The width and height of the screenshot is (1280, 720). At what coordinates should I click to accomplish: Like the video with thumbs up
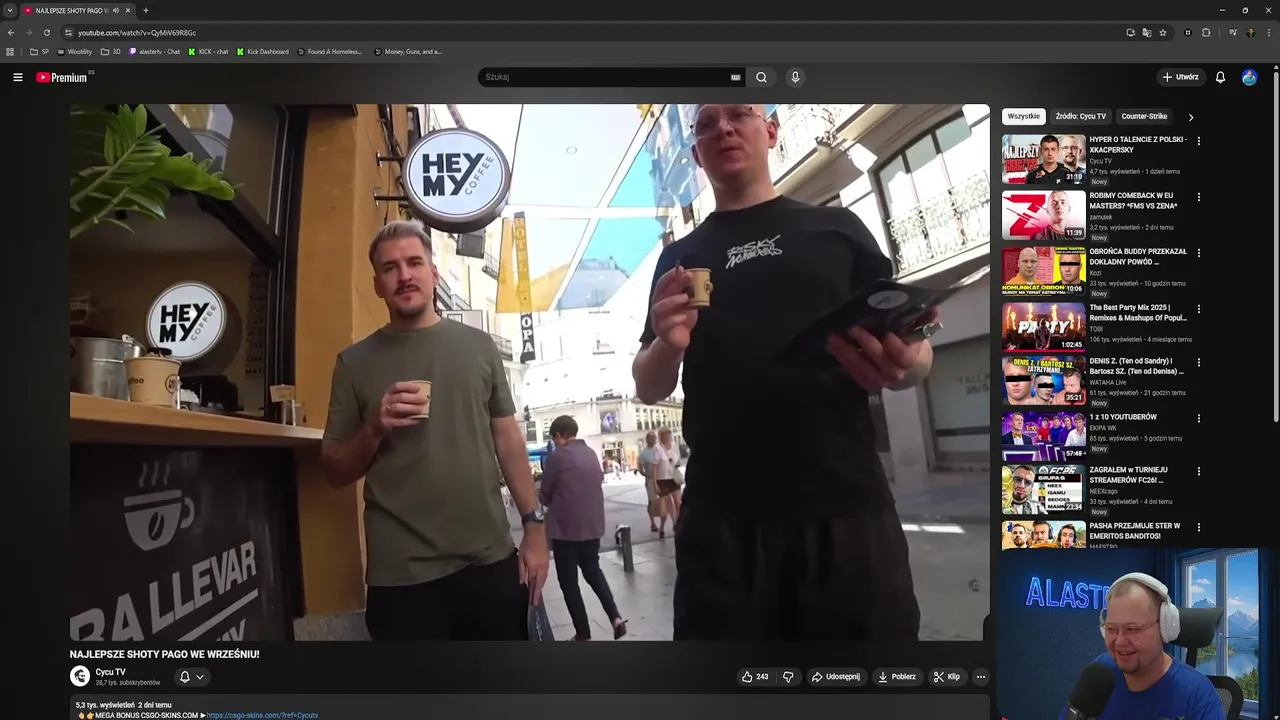755,677
